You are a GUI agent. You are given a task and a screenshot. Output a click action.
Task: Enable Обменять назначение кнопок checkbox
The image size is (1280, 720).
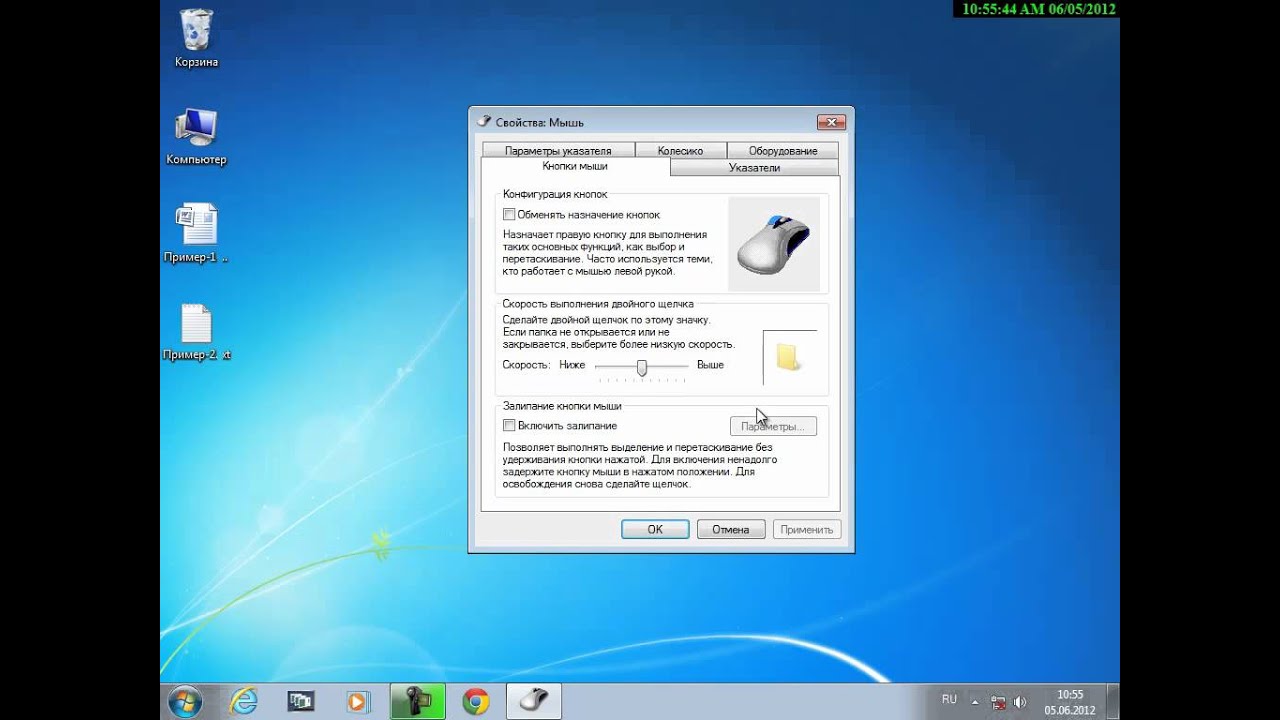(x=509, y=214)
